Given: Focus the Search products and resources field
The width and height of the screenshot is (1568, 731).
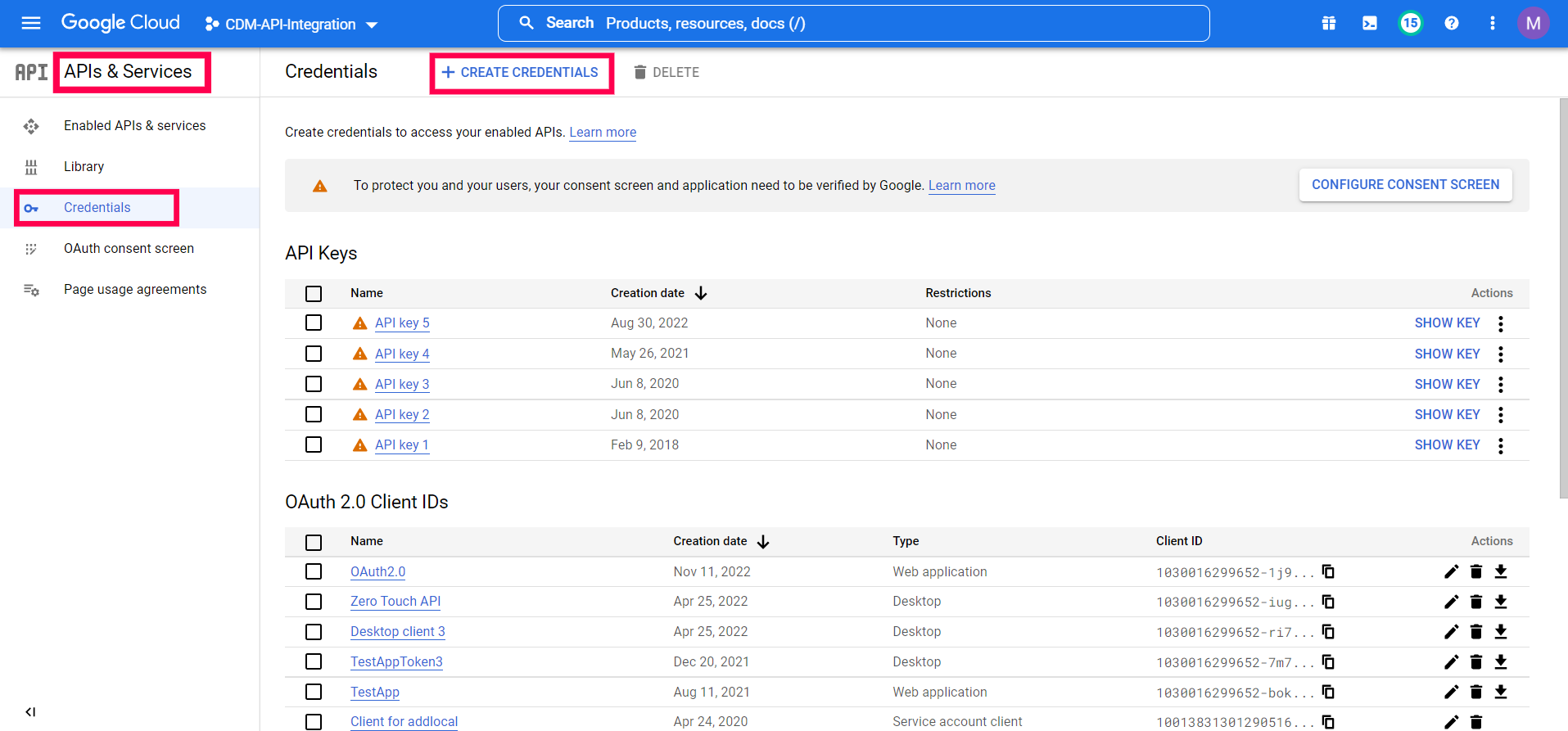Looking at the screenshot, I should 853,23.
